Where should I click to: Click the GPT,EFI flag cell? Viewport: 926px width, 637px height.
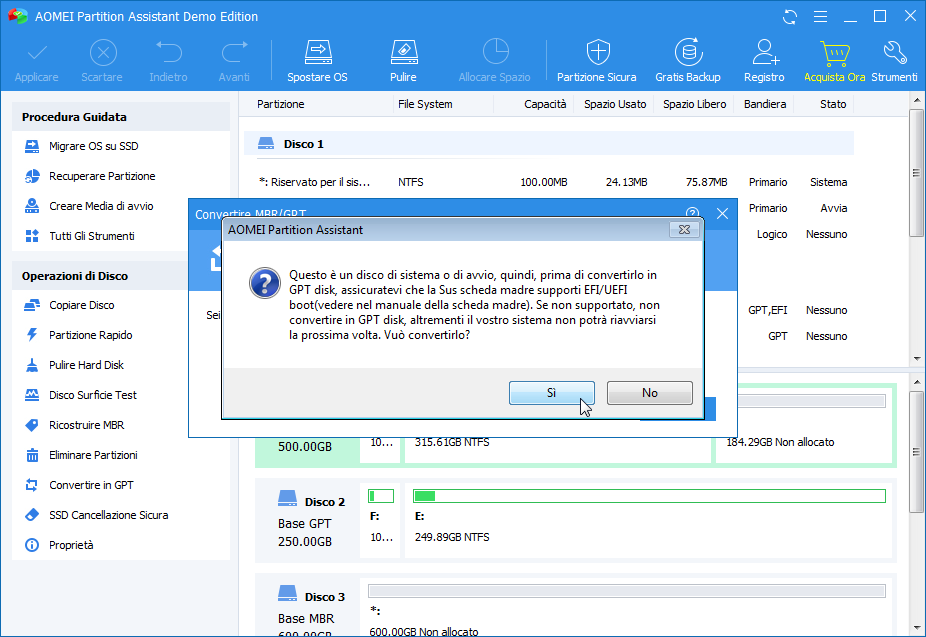[768, 310]
